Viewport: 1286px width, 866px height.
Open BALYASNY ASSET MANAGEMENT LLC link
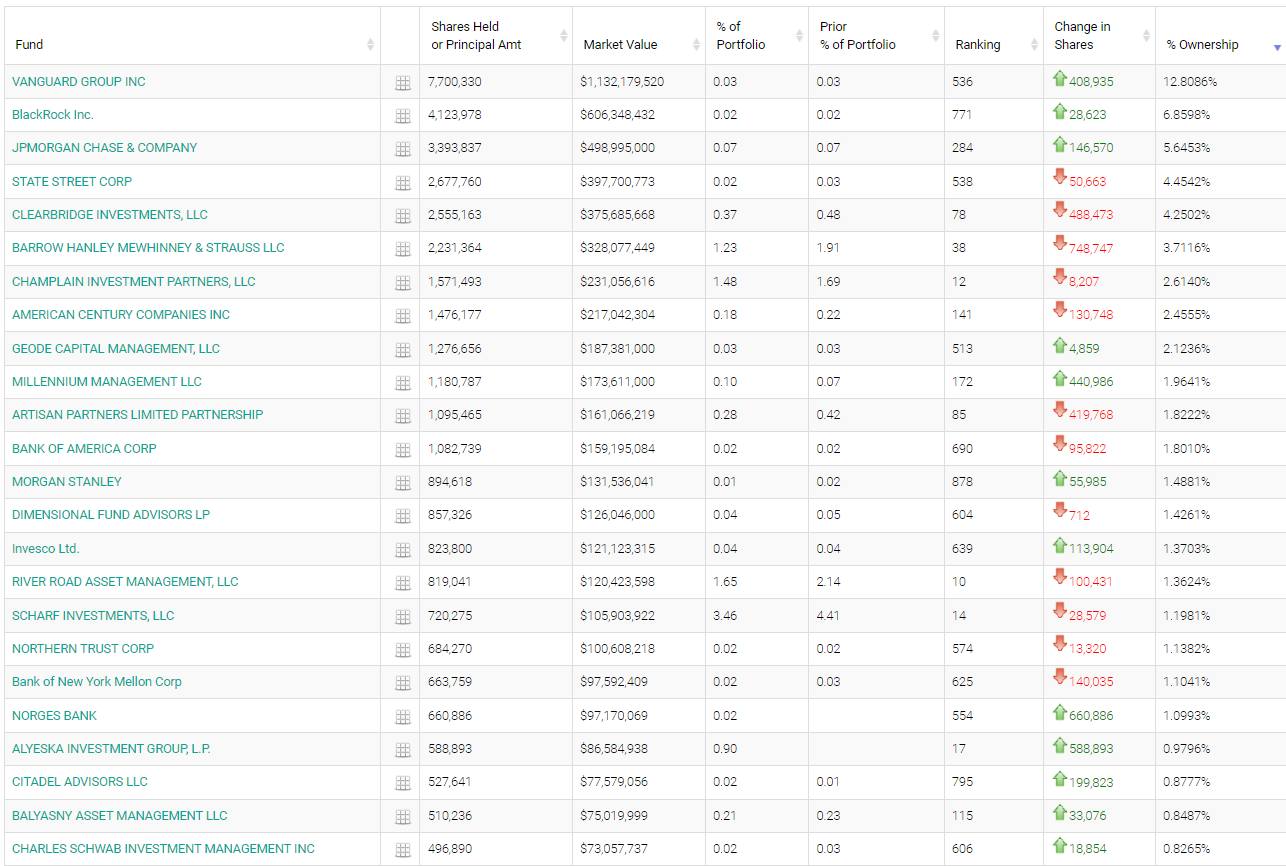[120, 816]
